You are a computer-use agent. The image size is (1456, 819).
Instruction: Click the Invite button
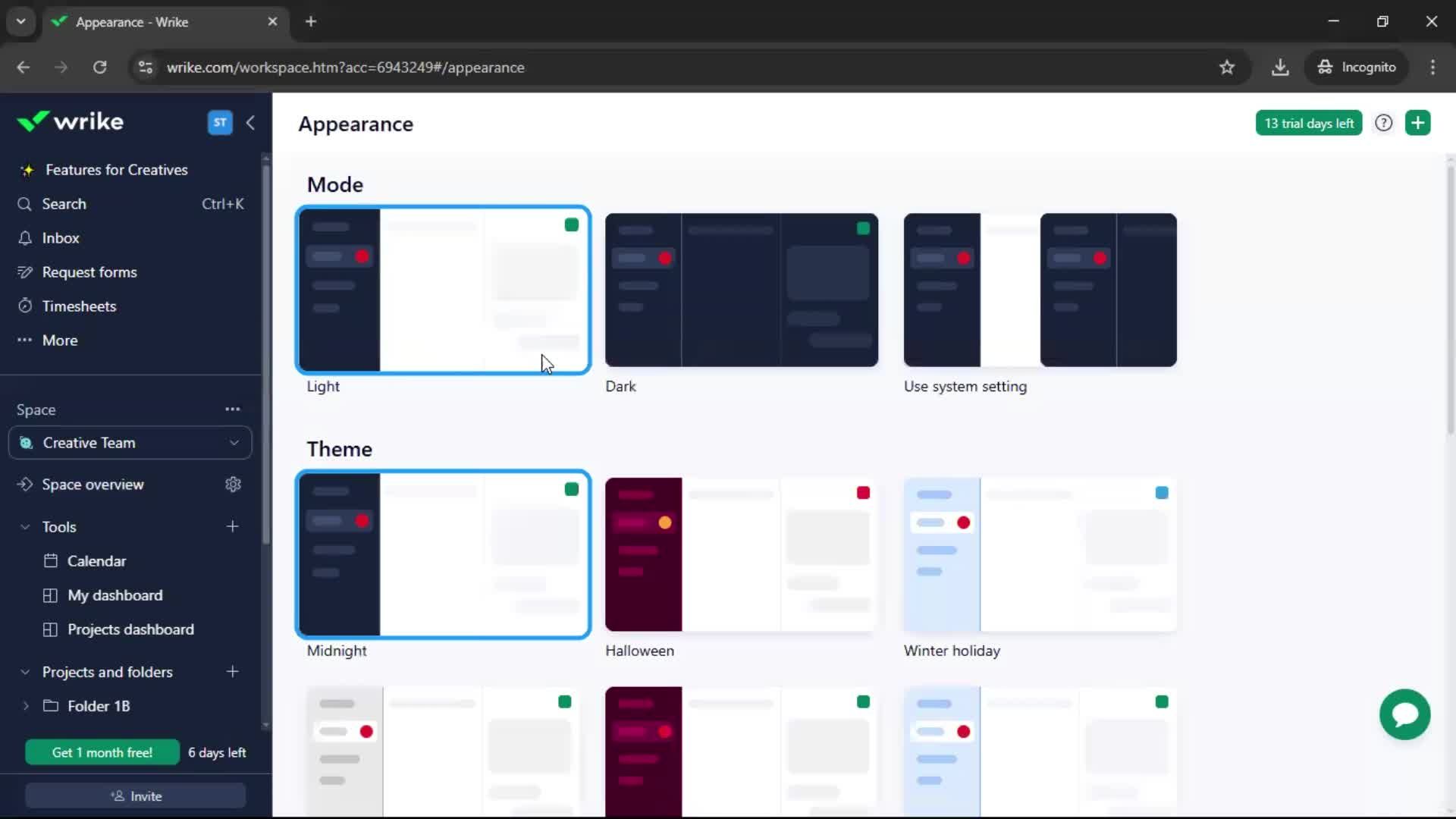point(136,796)
